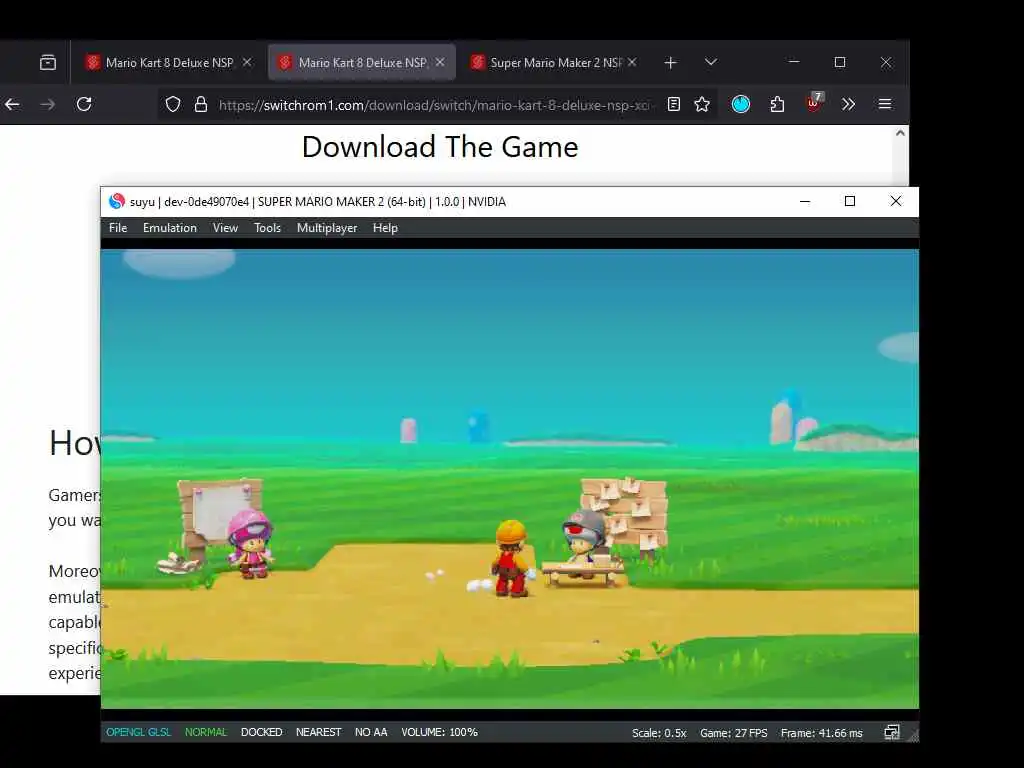This screenshot has width=1024, height=768.
Task: Close the active Mario Kart 8 Deluxe tab
Action: coord(440,62)
